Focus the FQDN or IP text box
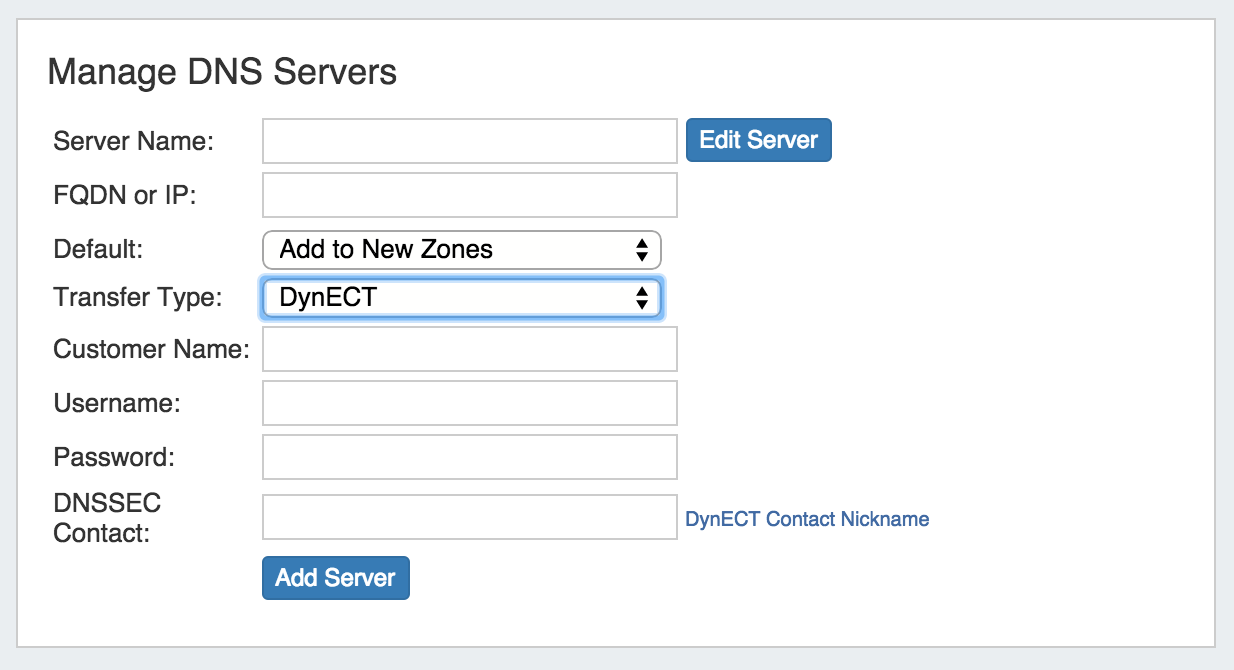 click(469, 195)
